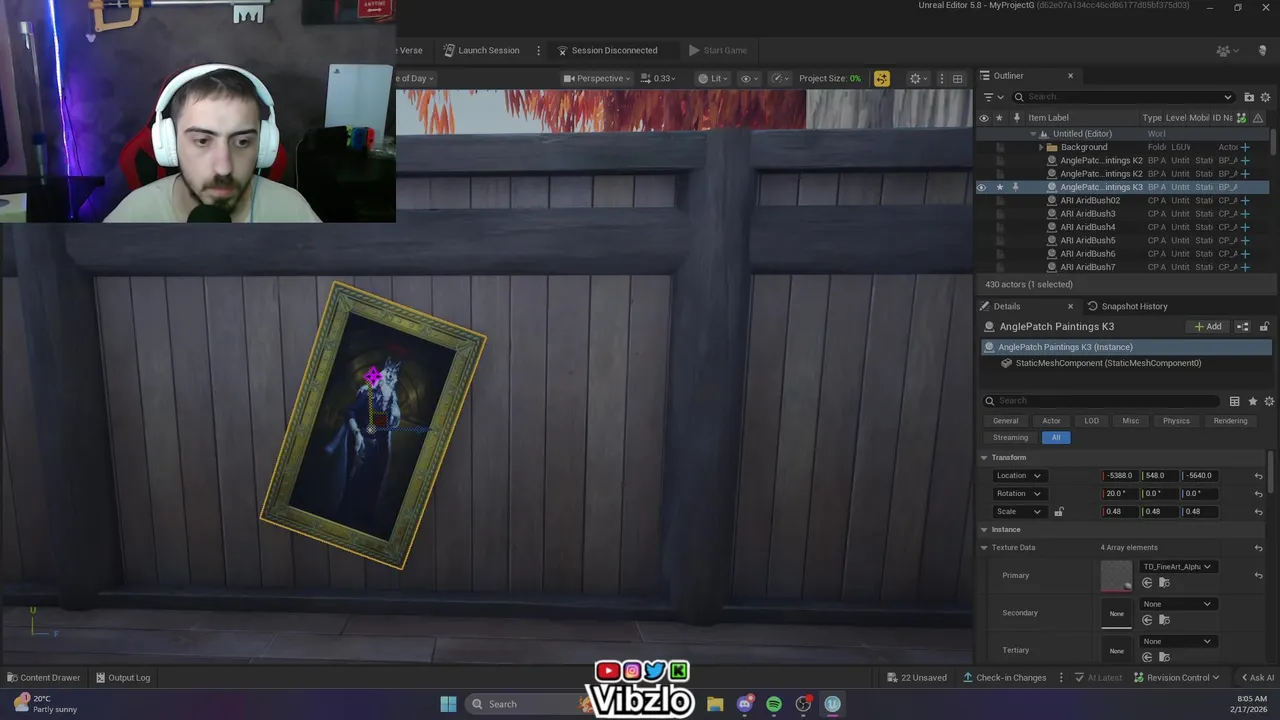Select StaticMeshComponent in component tree
This screenshot has width=1280, height=720.
click(x=1108, y=363)
